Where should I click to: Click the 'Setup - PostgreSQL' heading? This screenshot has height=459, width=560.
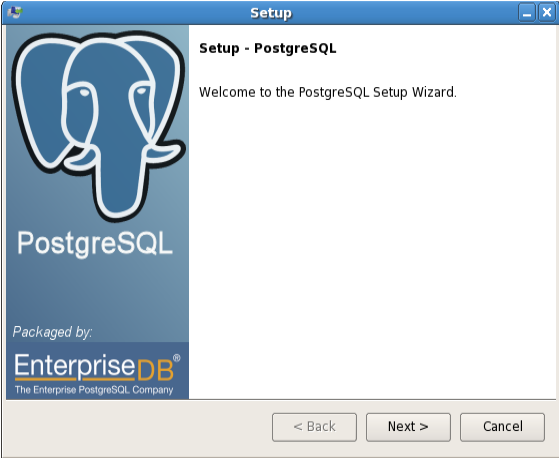268,49
